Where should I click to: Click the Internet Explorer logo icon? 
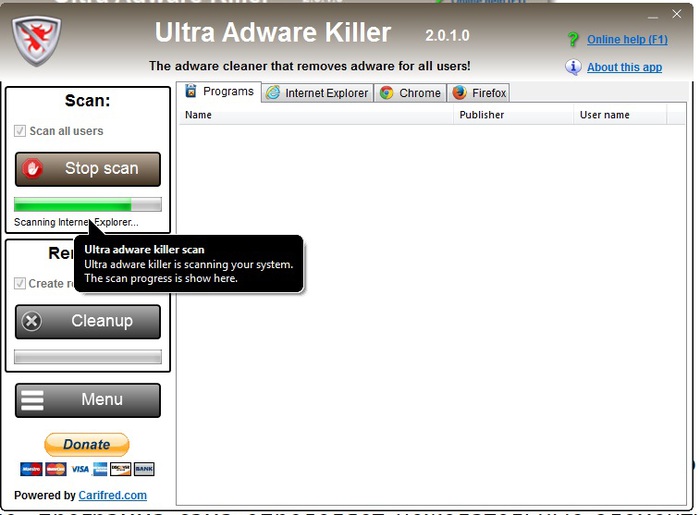[x=273, y=93]
